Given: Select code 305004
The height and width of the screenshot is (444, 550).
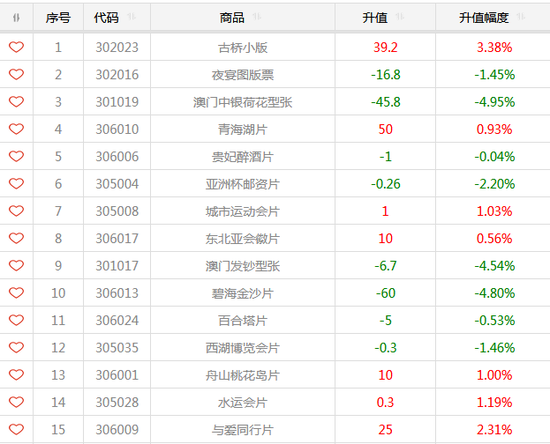Looking at the screenshot, I should point(117,184).
